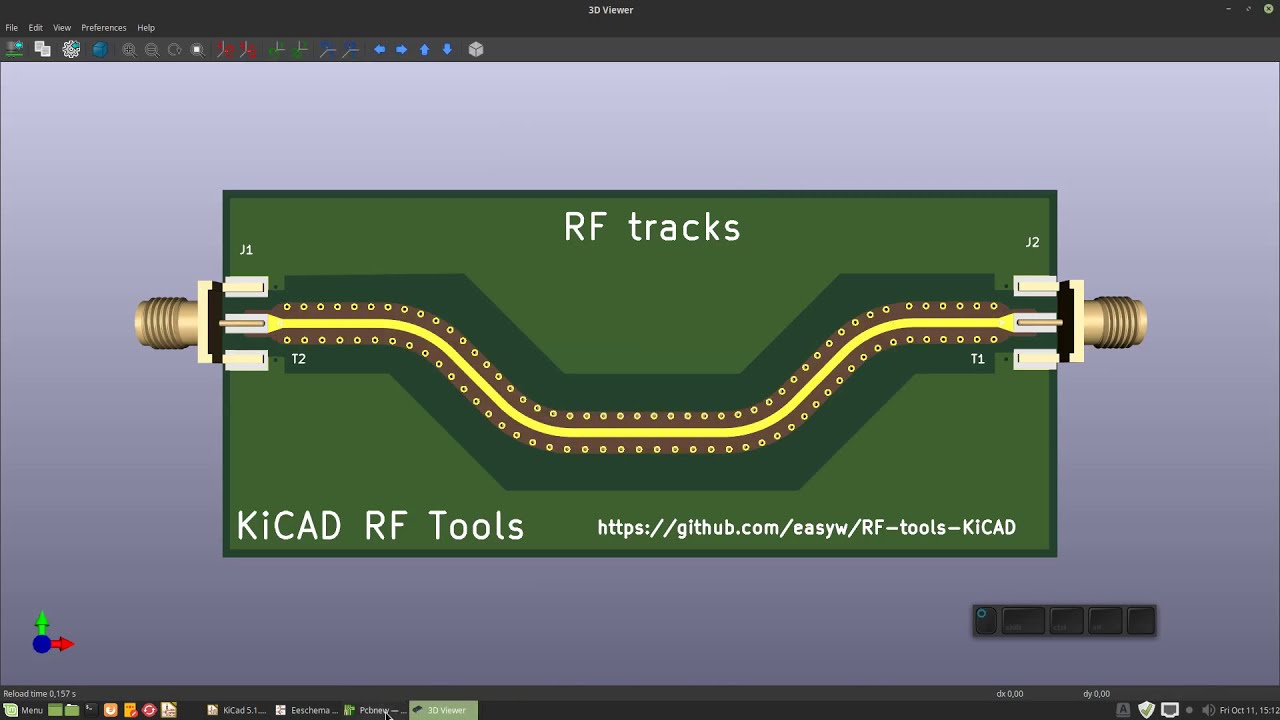Open the file manager folder icon
The width and height of the screenshot is (1280, 720).
point(72,710)
